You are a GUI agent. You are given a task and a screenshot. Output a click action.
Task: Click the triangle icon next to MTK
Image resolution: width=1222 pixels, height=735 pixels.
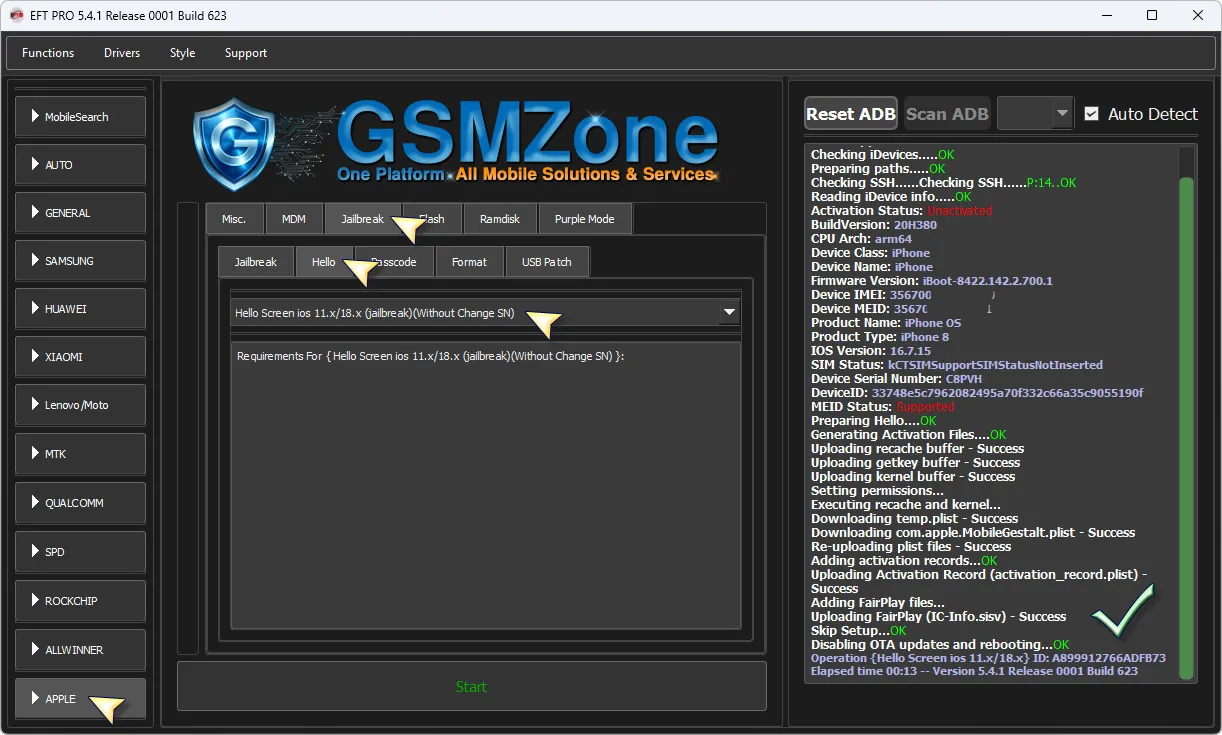pyautogui.click(x=35, y=454)
